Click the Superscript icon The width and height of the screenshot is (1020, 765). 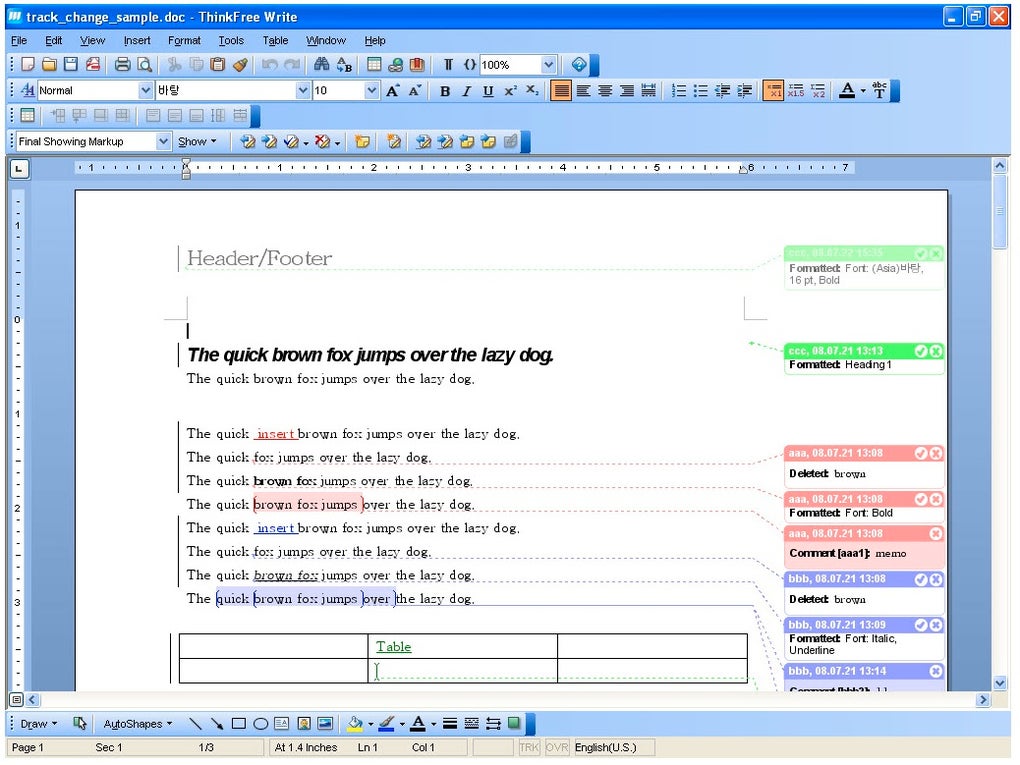coord(511,90)
